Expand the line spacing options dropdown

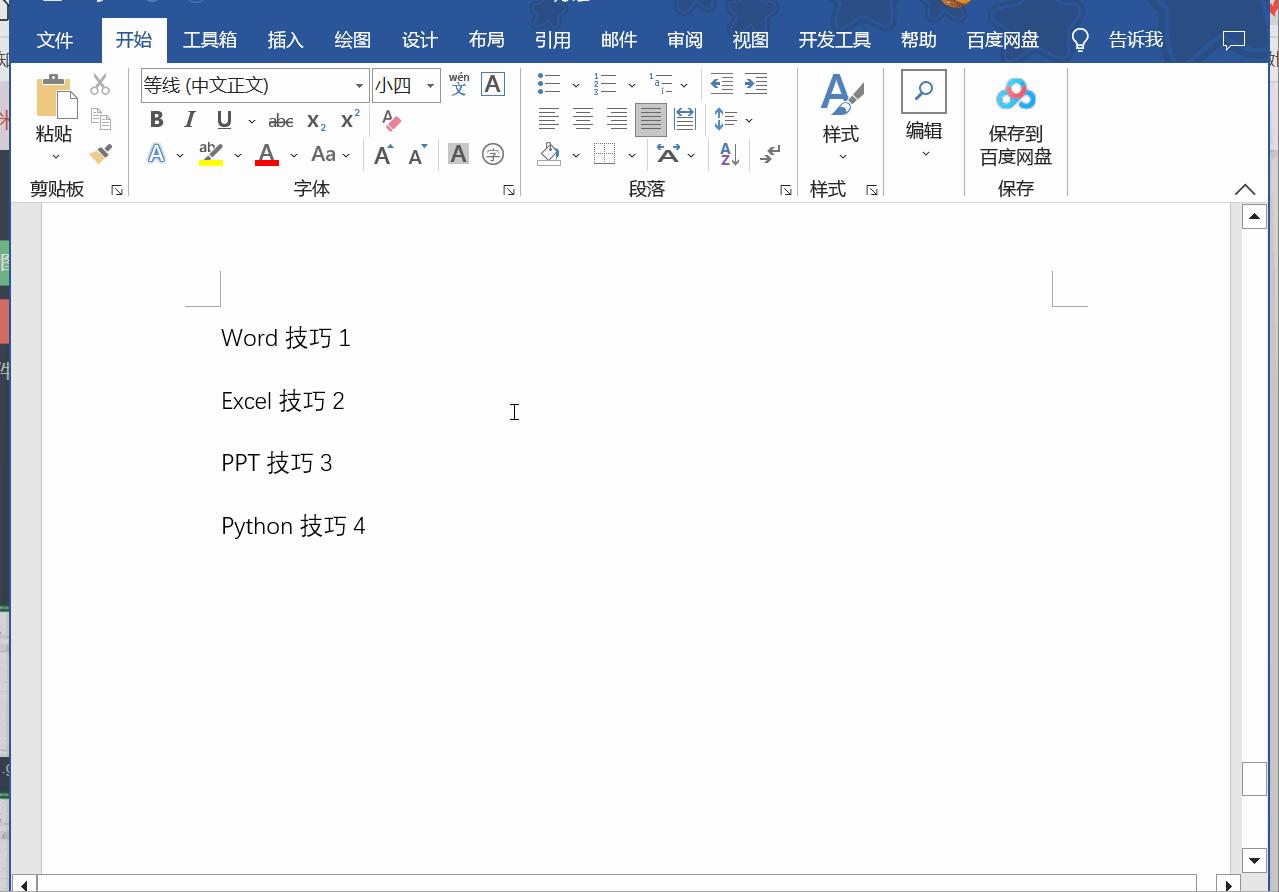pos(747,119)
